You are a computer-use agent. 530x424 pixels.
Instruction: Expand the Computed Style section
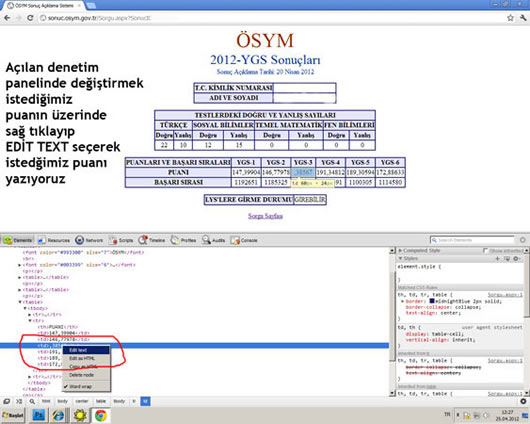400,251
